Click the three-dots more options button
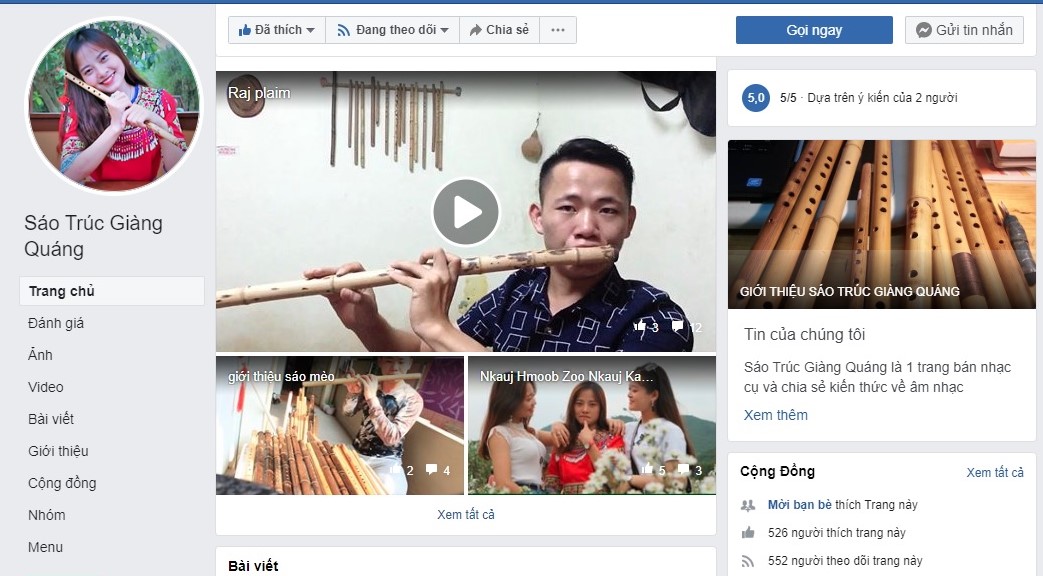 [x=557, y=30]
